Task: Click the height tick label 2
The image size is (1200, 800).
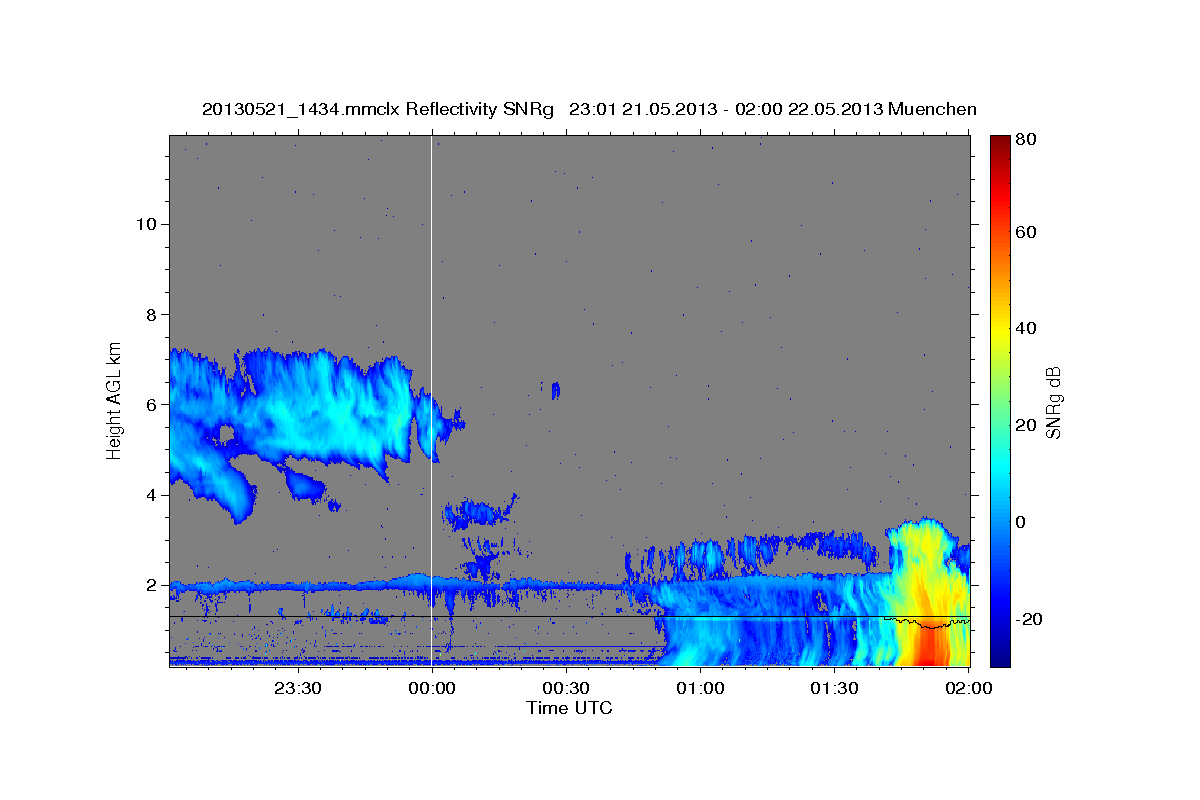Action: 151,585
